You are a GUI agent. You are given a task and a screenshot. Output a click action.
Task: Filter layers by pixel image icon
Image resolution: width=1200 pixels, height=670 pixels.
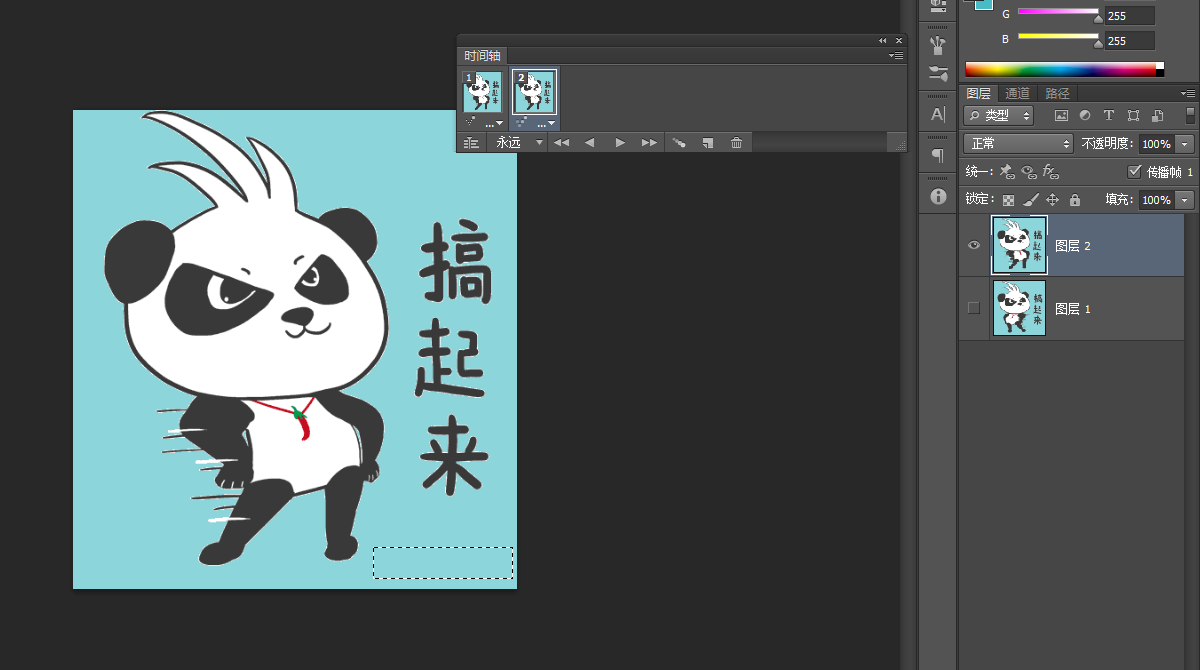point(1062,116)
